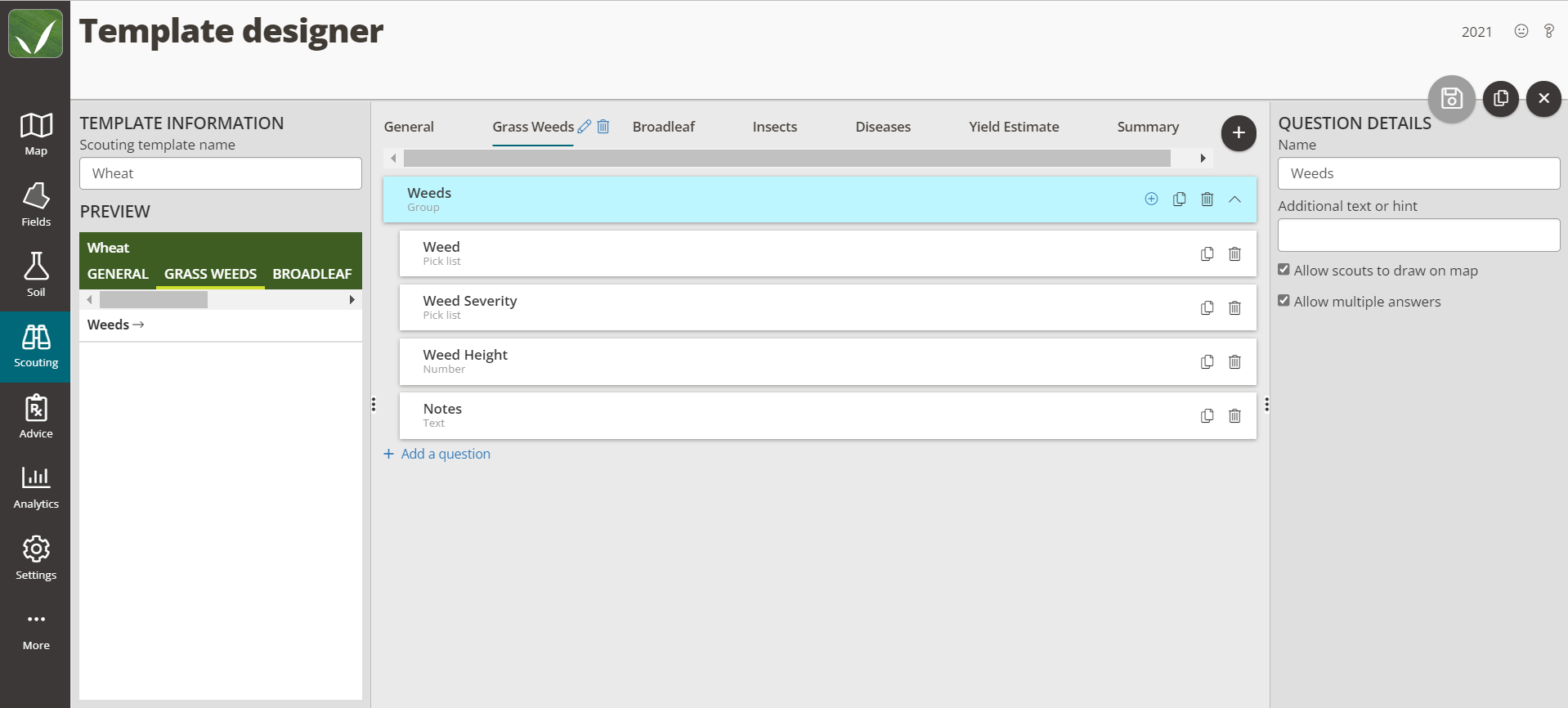Select the Weed pick list question row
Viewport: 1568px width, 708px height.
(827, 253)
